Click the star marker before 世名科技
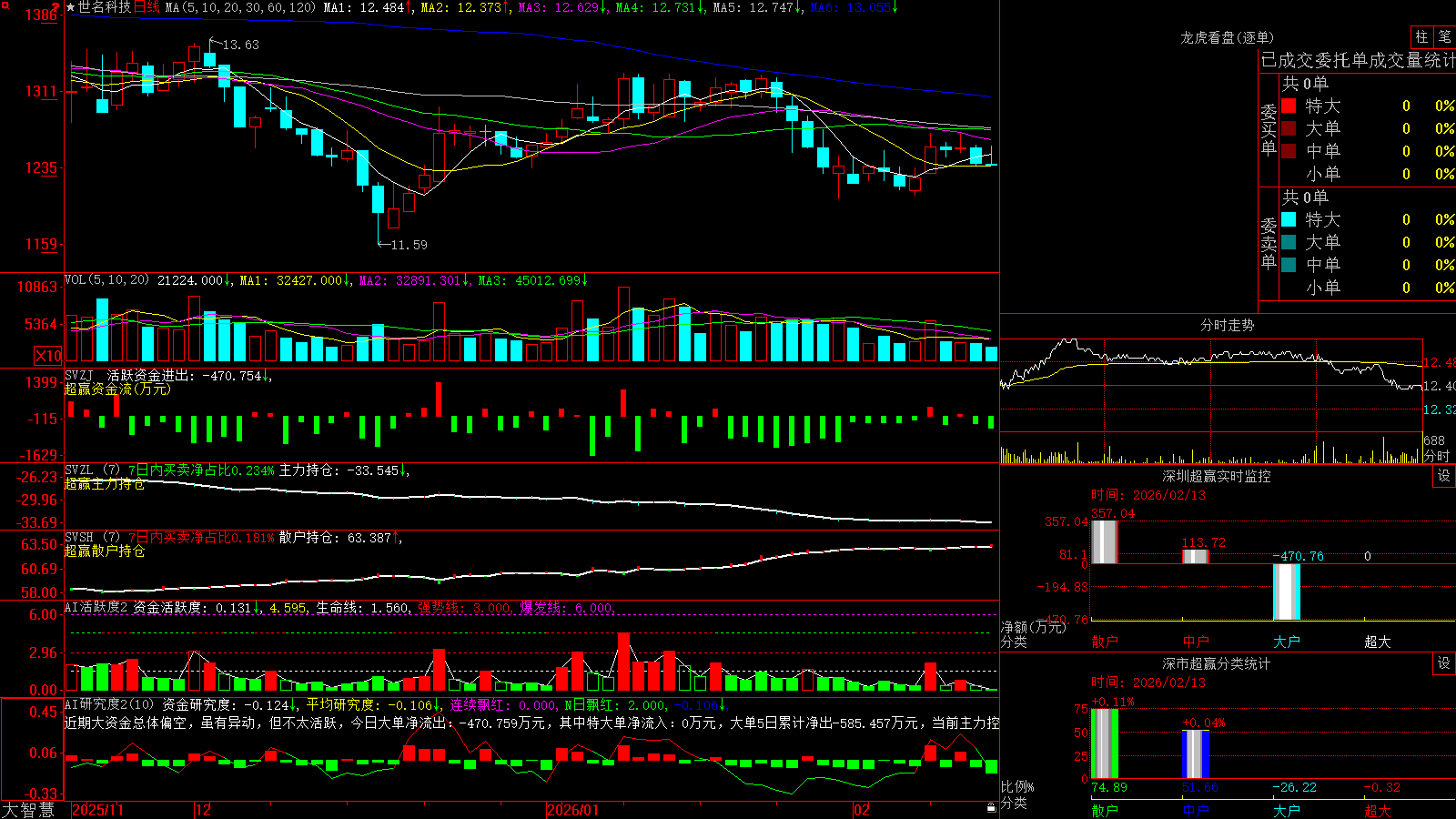Viewport: 1456px width, 819px height. coord(70,7)
